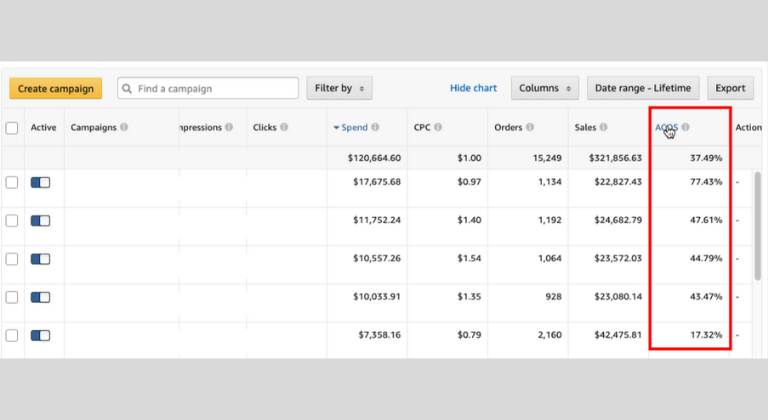Screen dimensions: 768x420
Task: Sort by the ACOS column header
Action: click(x=666, y=128)
